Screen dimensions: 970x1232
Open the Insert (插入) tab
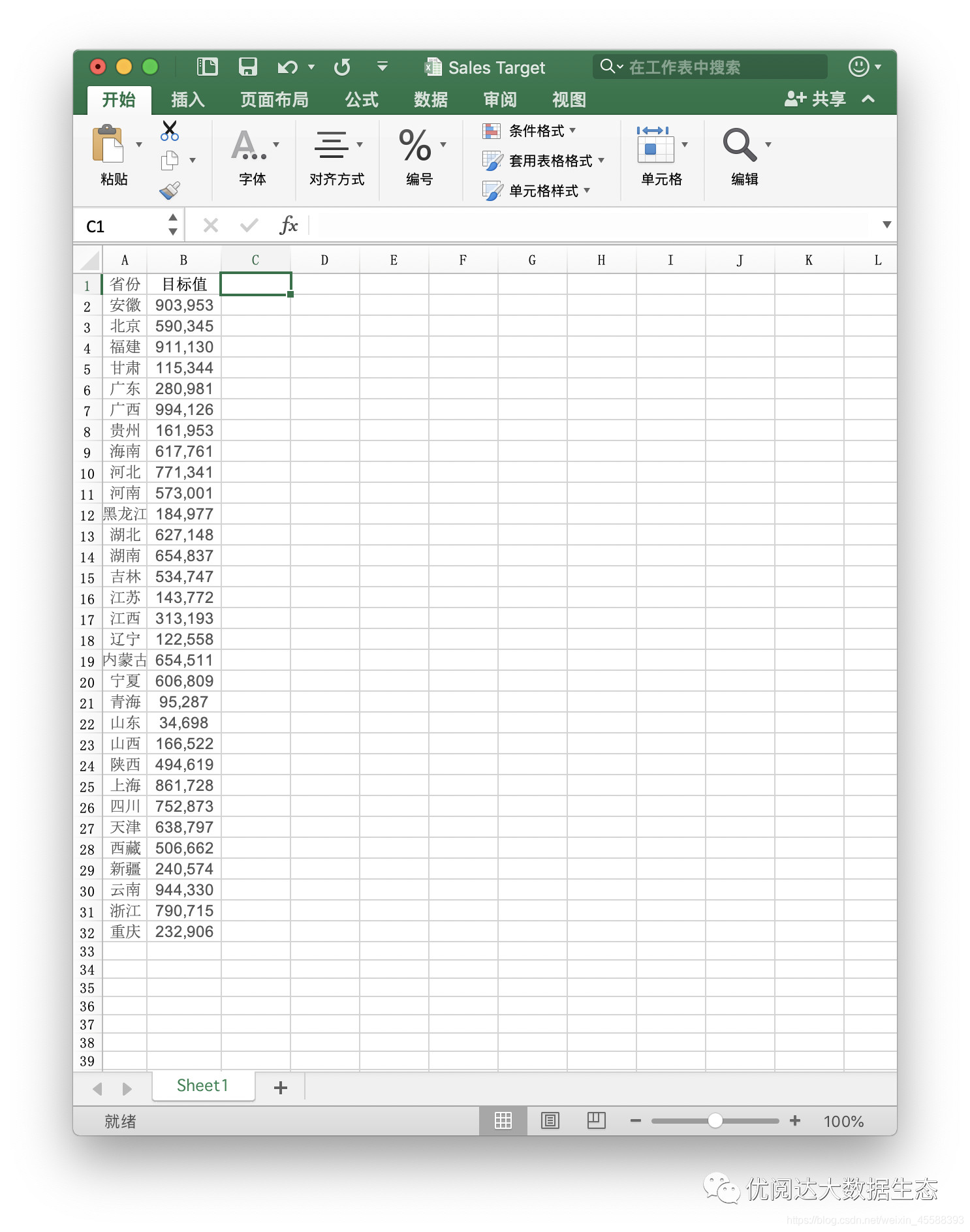tap(188, 100)
